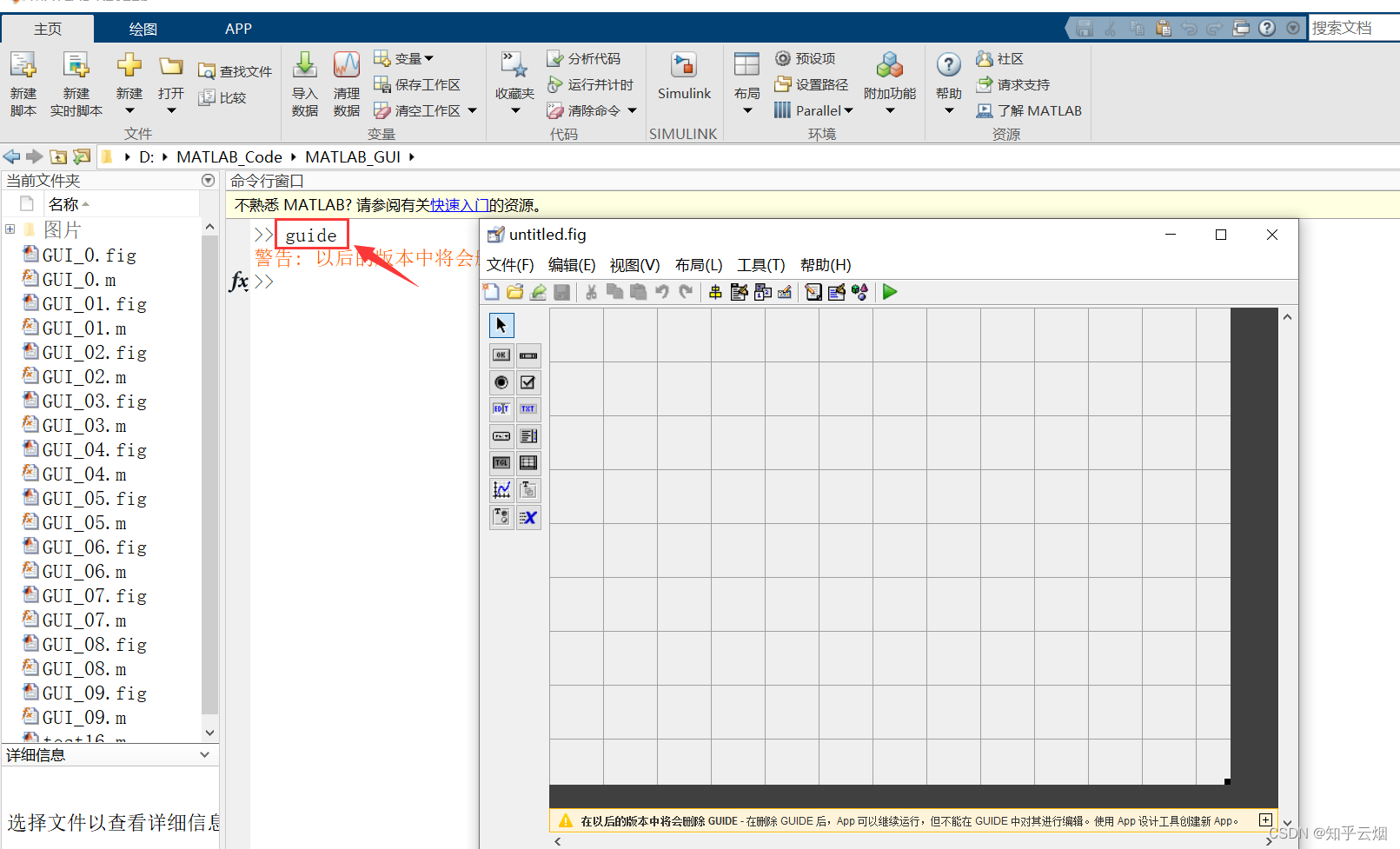
Task: Run the GUI with the green Run arrow
Action: 889,292
